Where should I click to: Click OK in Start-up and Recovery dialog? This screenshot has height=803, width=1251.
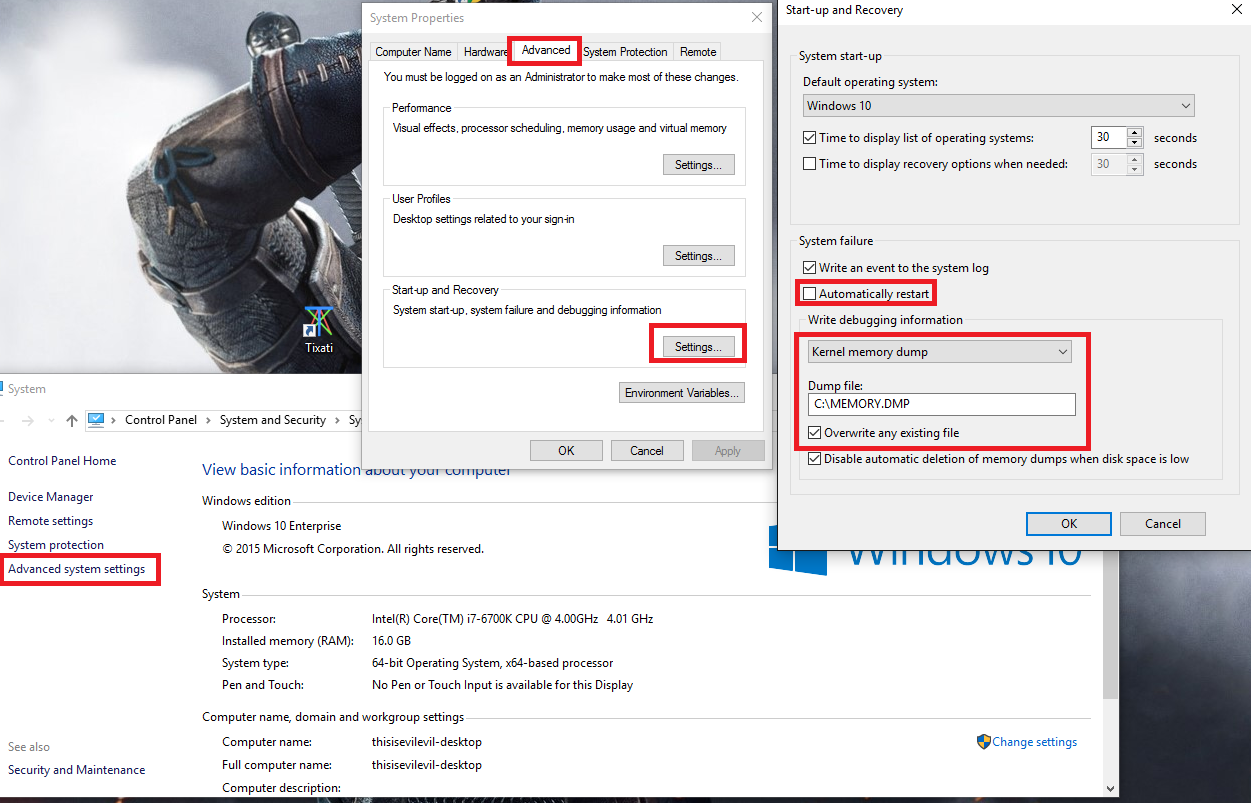[x=1069, y=524]
